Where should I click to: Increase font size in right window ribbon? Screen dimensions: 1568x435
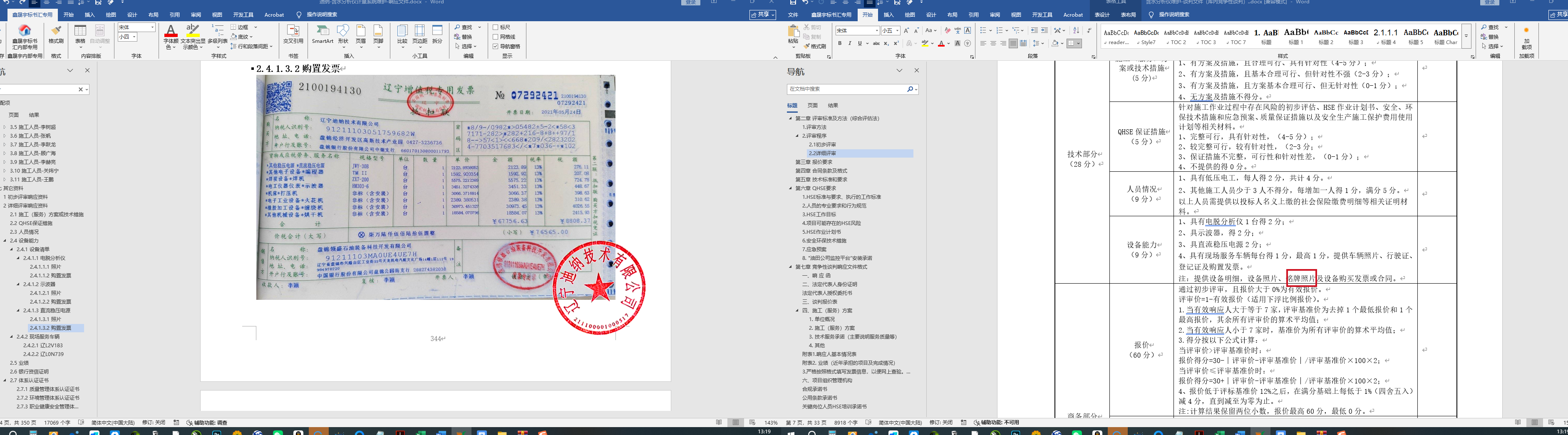[906, 30]
